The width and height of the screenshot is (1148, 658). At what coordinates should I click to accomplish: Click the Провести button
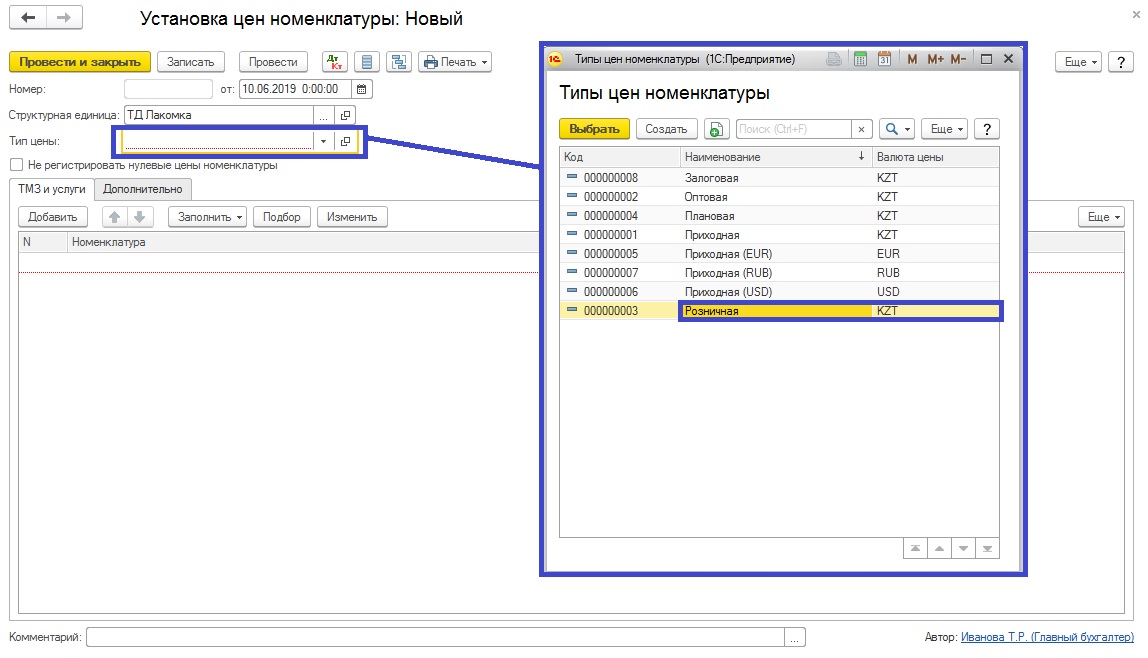[x=273, y=62]
